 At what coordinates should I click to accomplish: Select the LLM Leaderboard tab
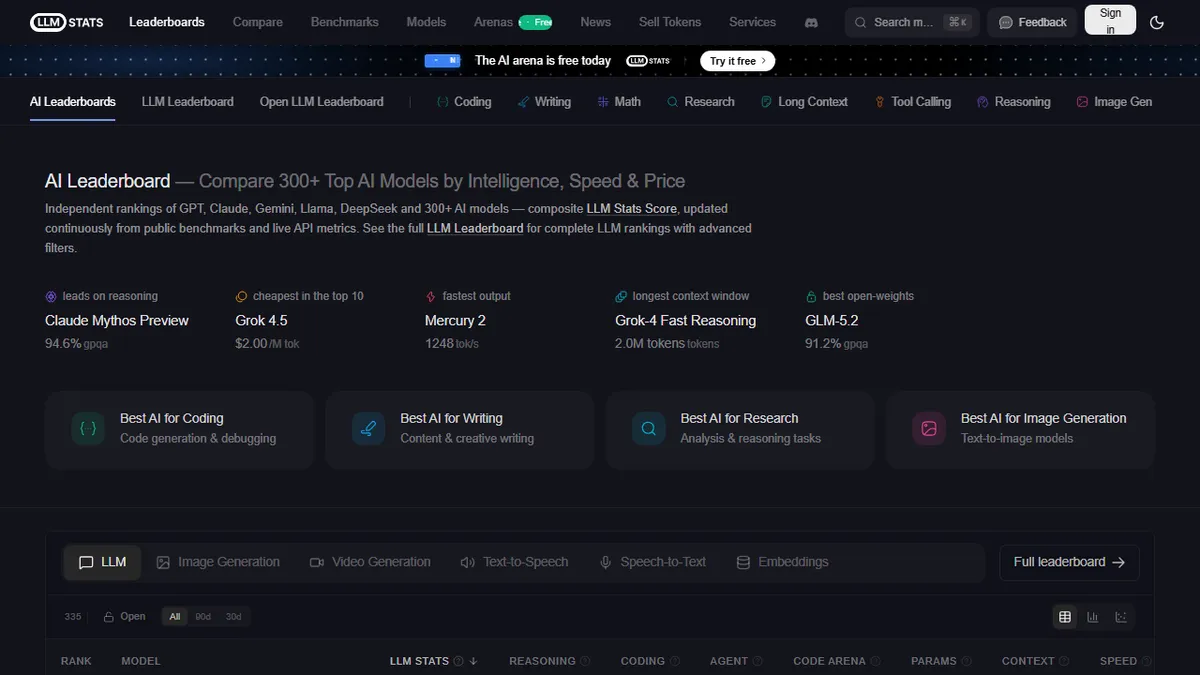(188, 102)
